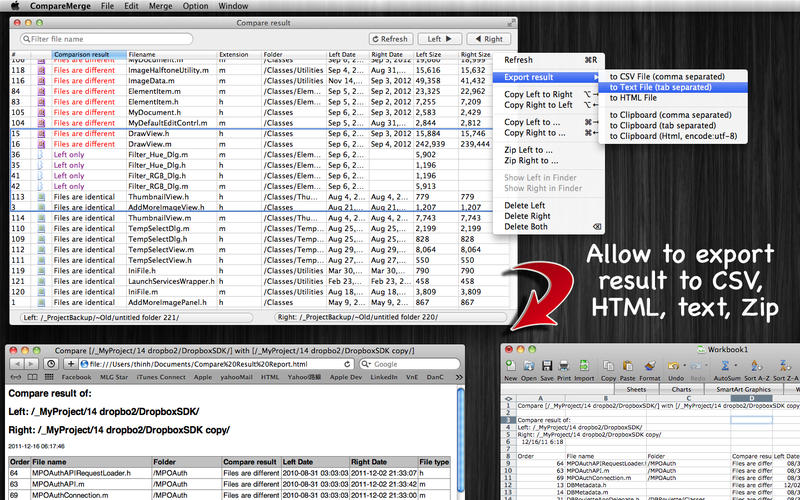Sort by the Filename column header
This screenshot has height=500, width=800.
click(x=171, y=54)
